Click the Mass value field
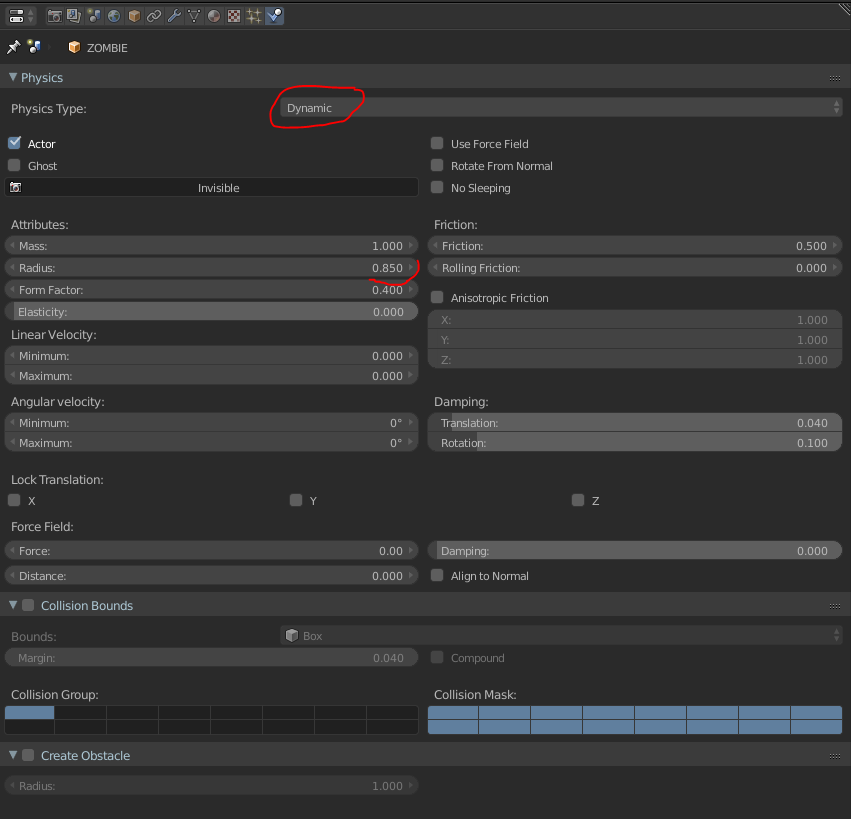 212,246
